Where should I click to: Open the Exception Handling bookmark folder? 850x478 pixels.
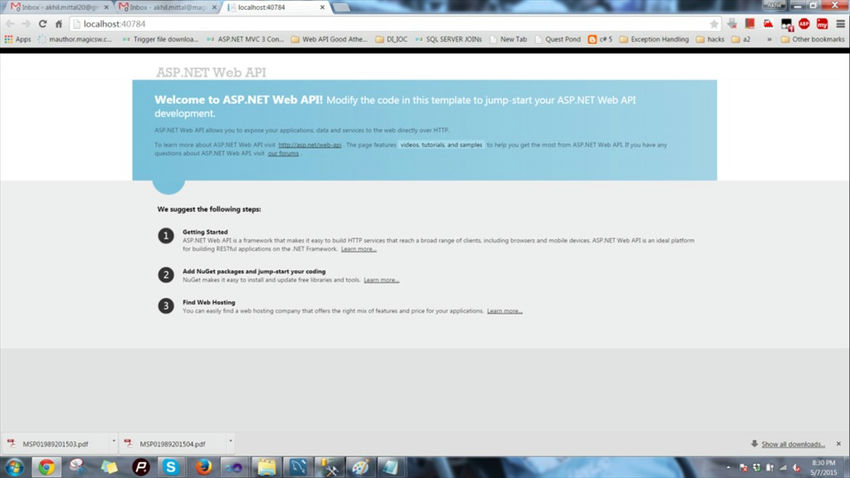pos(654,39)
